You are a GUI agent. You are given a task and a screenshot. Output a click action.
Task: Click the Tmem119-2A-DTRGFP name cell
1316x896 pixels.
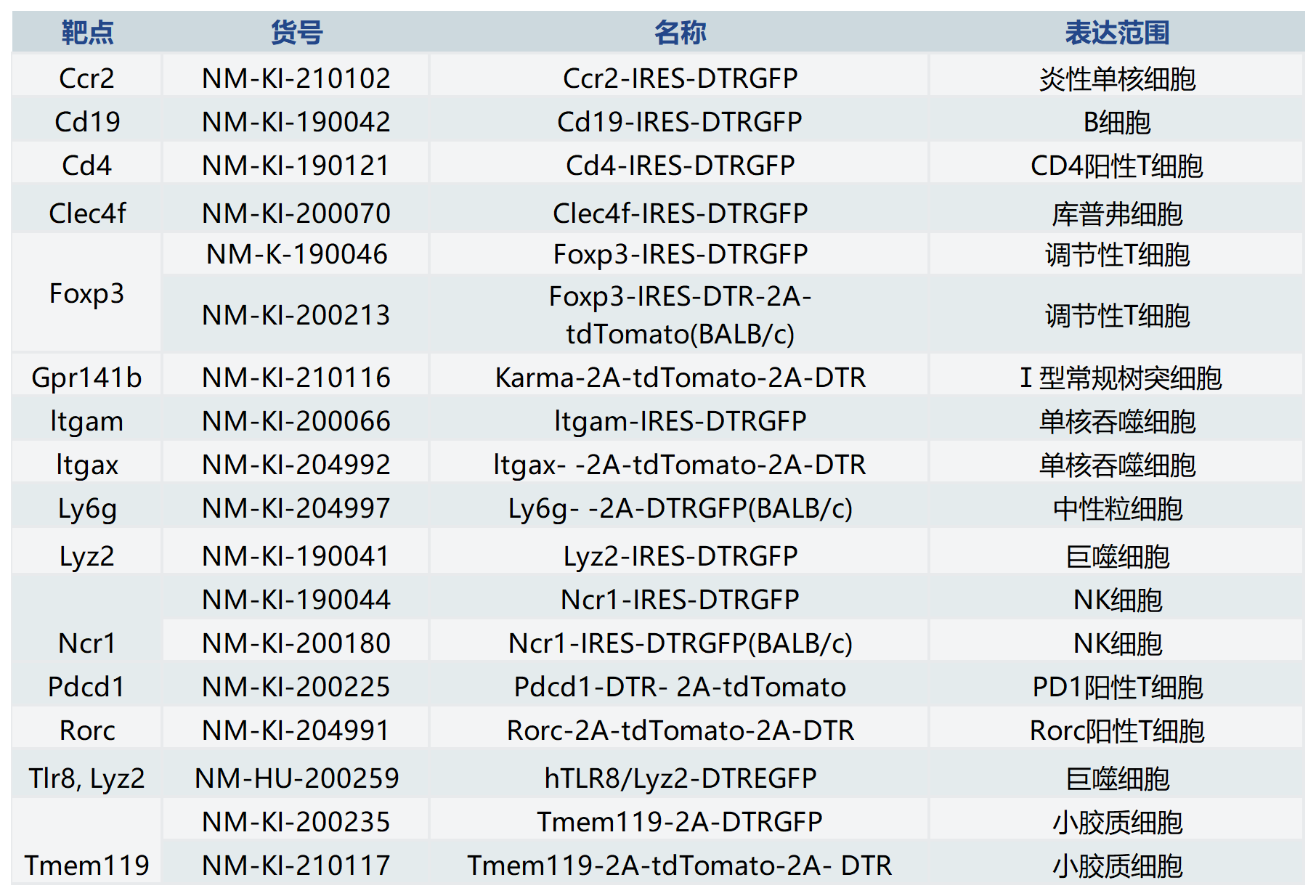point(679,821)
